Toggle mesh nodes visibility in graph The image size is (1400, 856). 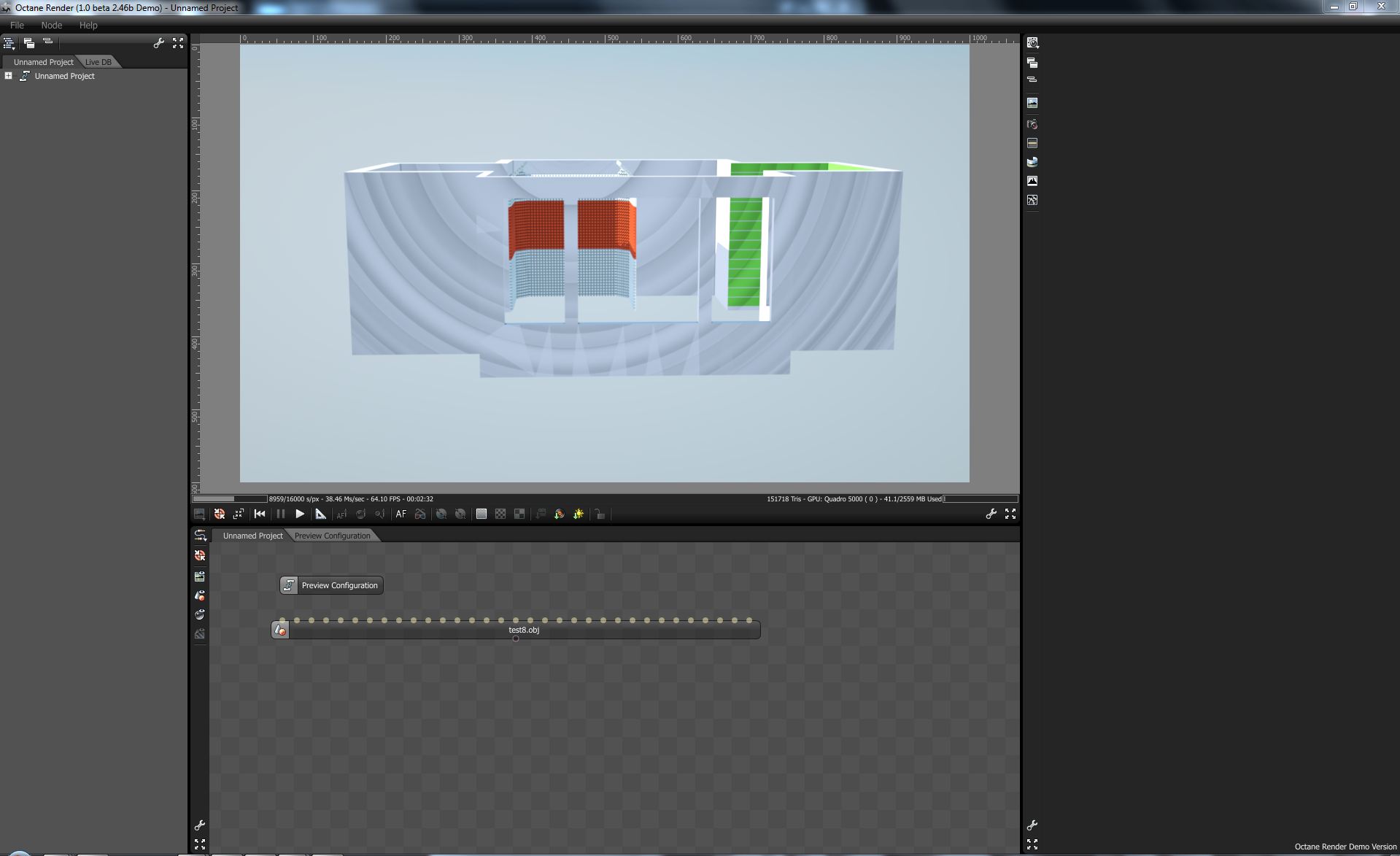click(200, 595)
